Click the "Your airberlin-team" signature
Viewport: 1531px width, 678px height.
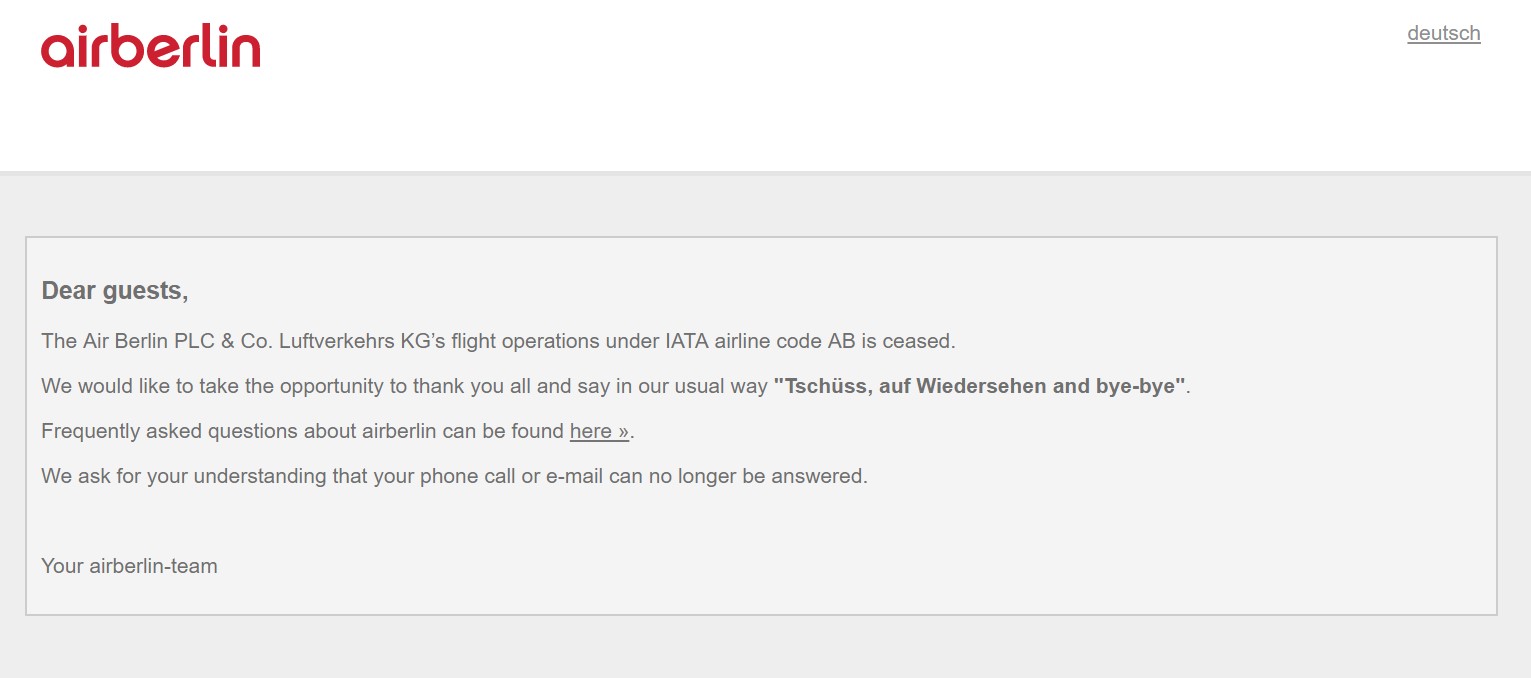point(129,566)
